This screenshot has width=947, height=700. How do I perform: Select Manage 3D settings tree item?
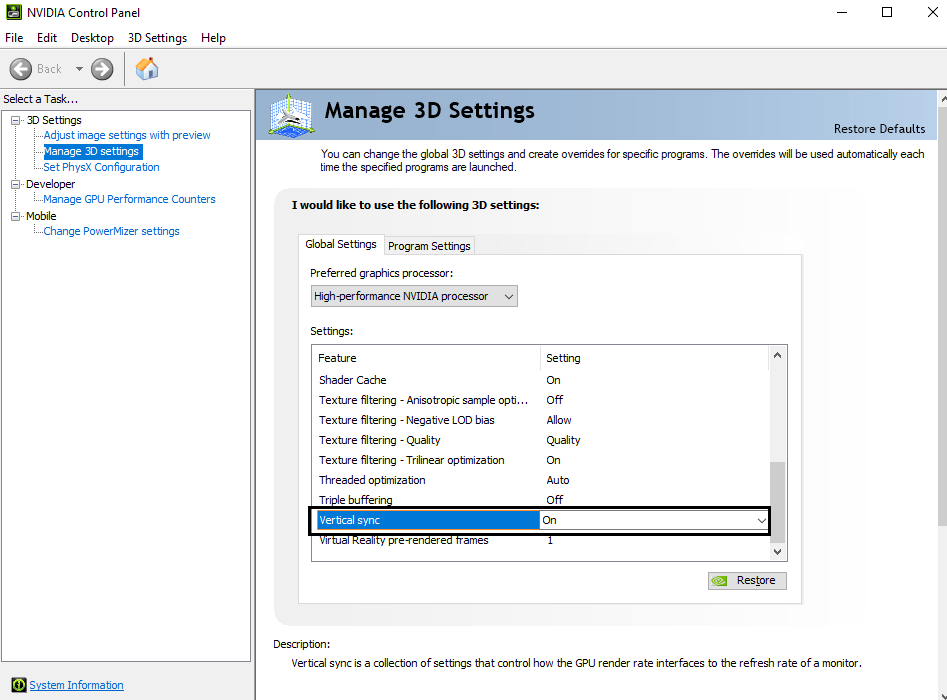(x=92, y=152)
